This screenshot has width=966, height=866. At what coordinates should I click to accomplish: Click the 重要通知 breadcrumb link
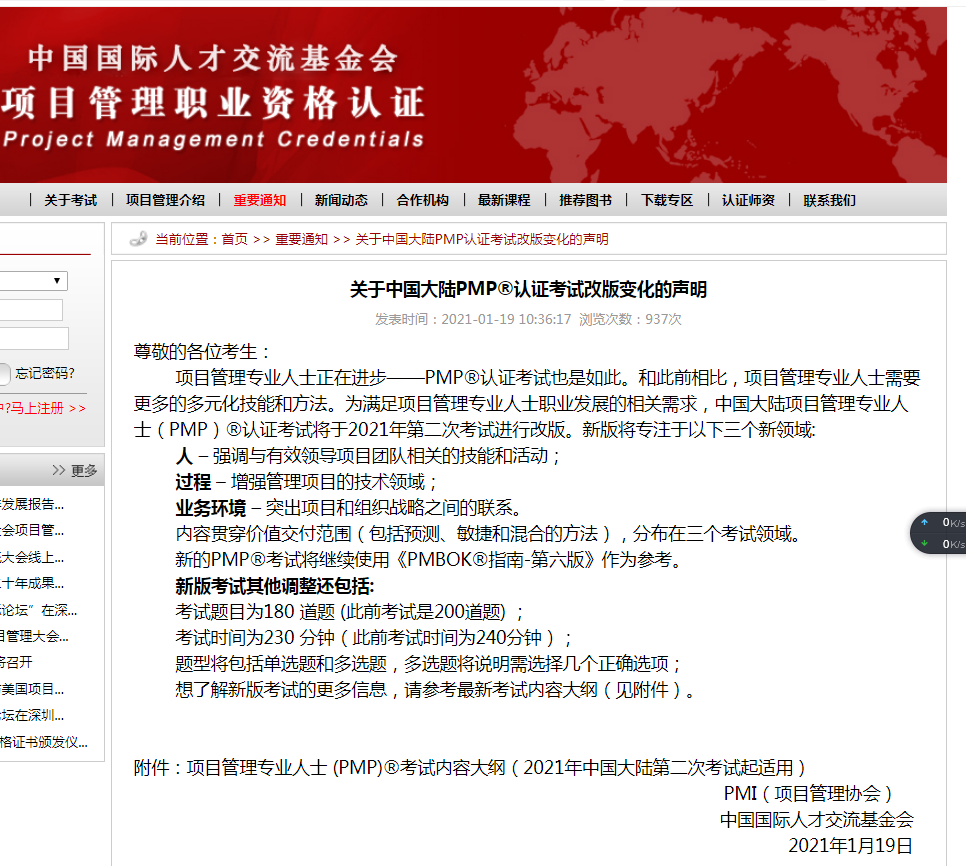[301, 239]
